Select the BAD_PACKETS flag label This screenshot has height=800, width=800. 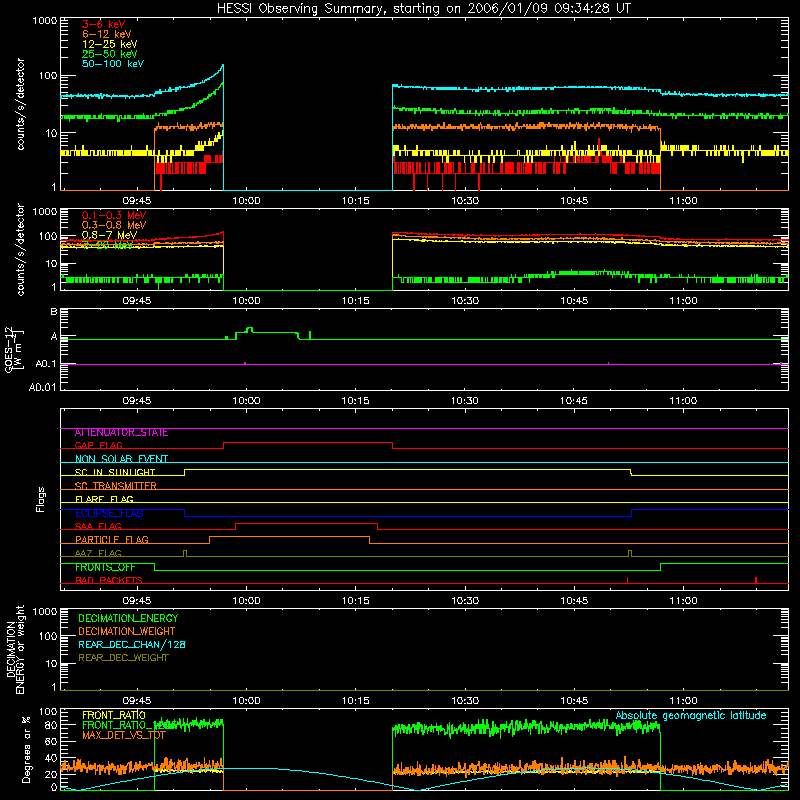point(109,580)
